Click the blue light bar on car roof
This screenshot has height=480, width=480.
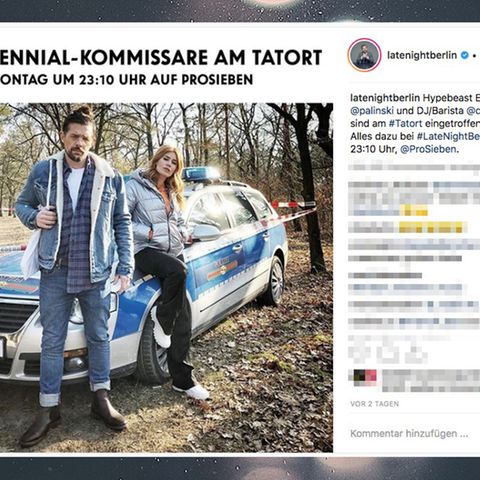pyautogui.click(x=198, y=173)
